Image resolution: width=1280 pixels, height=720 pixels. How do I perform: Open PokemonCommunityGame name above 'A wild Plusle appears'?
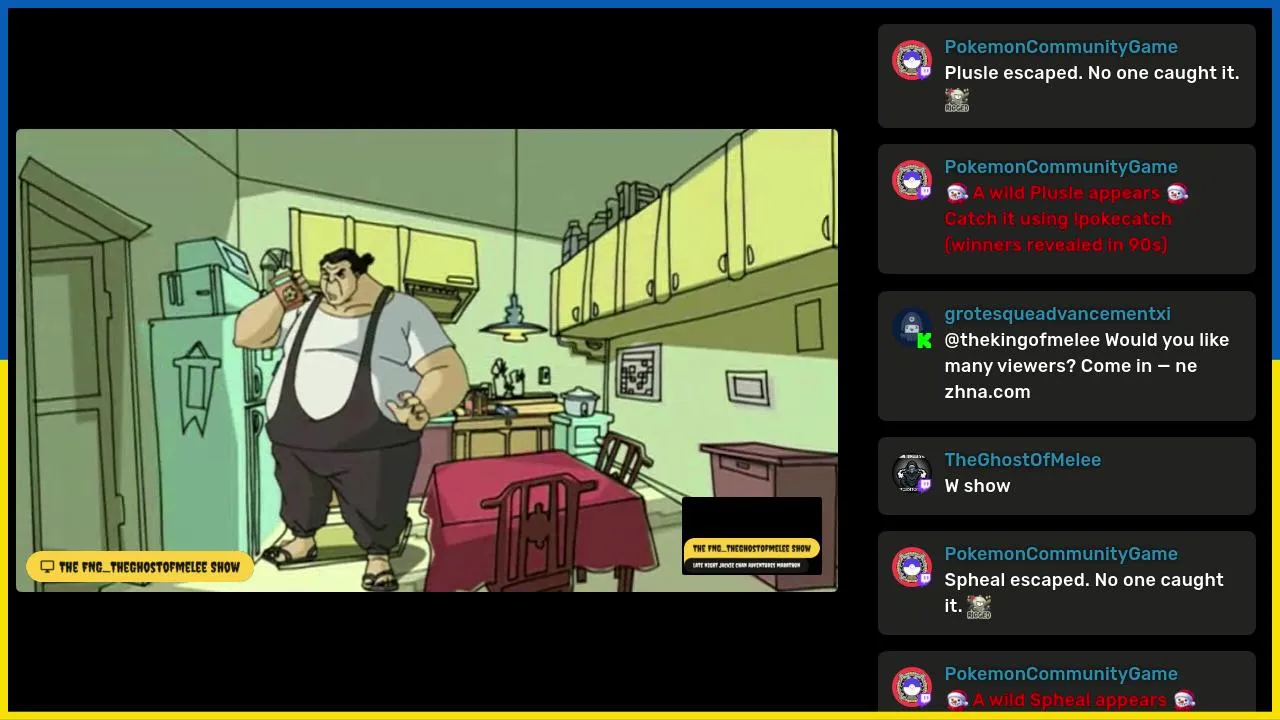[x=1061, y=167]
